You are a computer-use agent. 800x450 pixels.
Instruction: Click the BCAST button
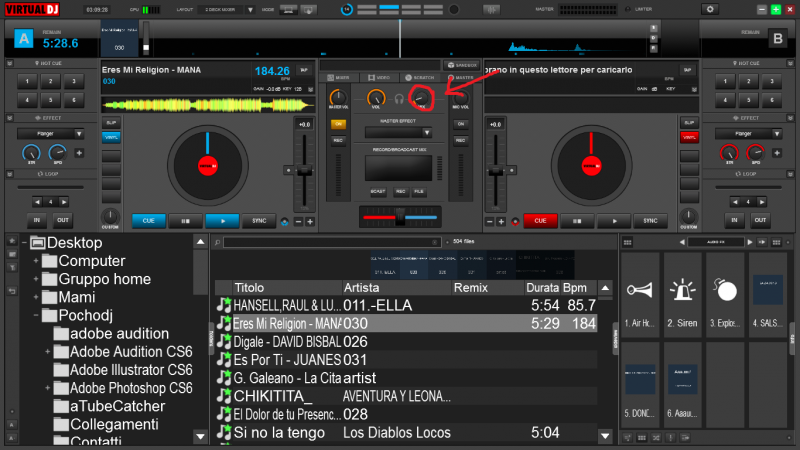click(378, 191)
